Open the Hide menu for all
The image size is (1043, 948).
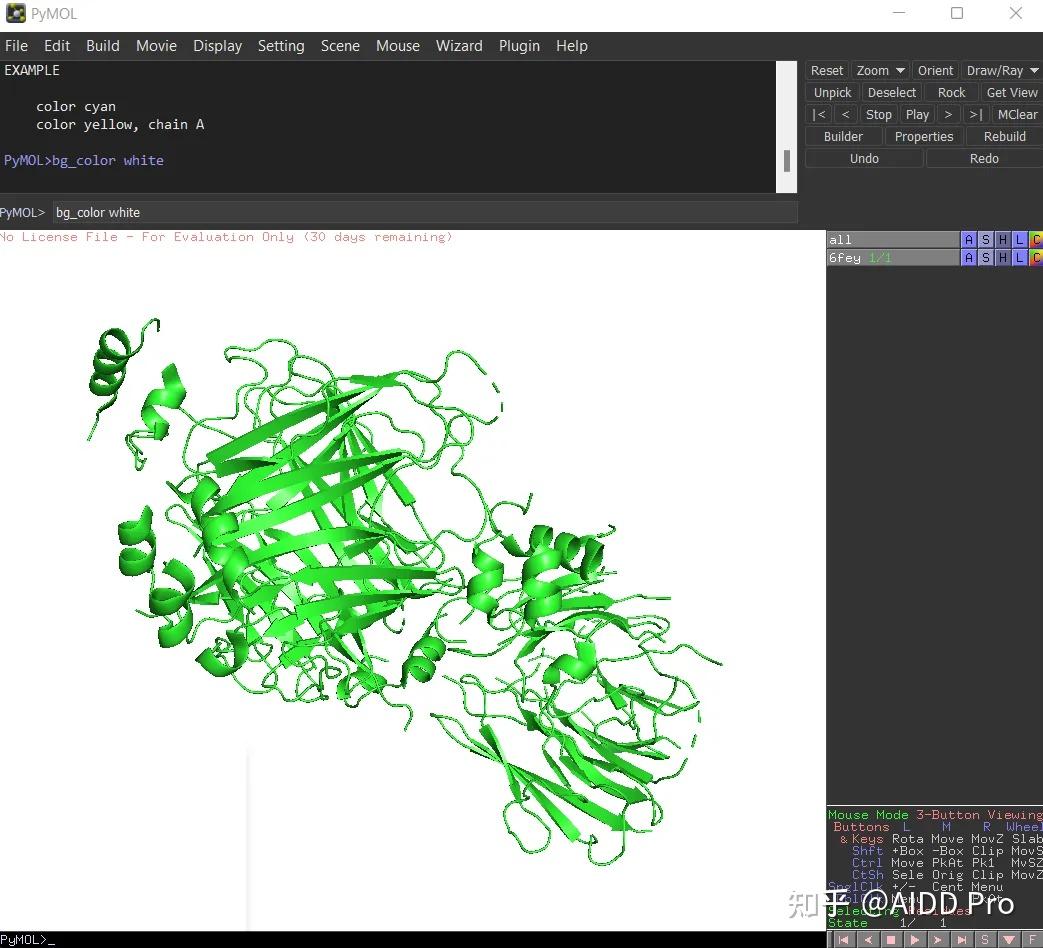1002,239
